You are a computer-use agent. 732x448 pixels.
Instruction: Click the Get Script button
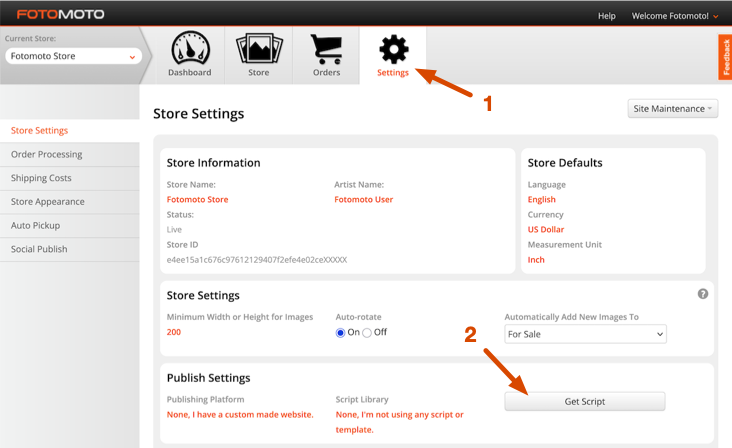point(585,401)
